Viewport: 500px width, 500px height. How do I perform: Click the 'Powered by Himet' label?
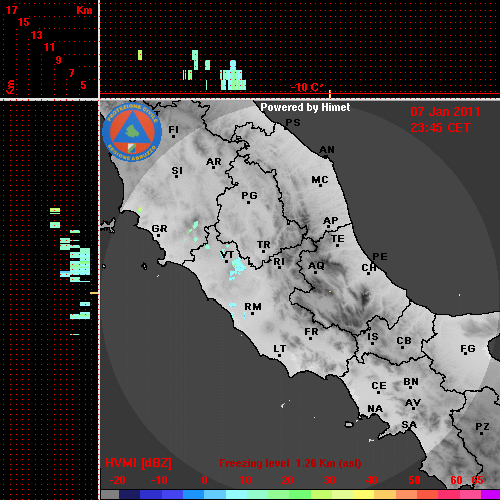[305, 107]
